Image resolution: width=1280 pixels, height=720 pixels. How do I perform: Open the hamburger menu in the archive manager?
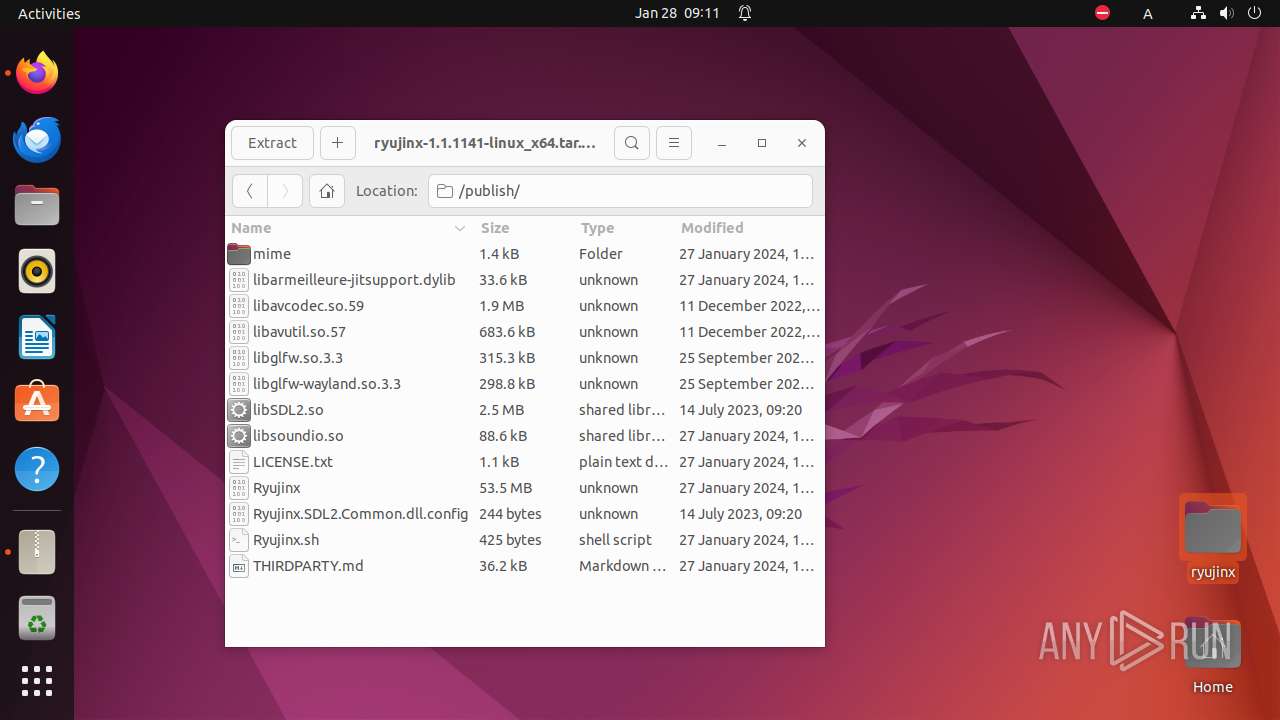674,143
